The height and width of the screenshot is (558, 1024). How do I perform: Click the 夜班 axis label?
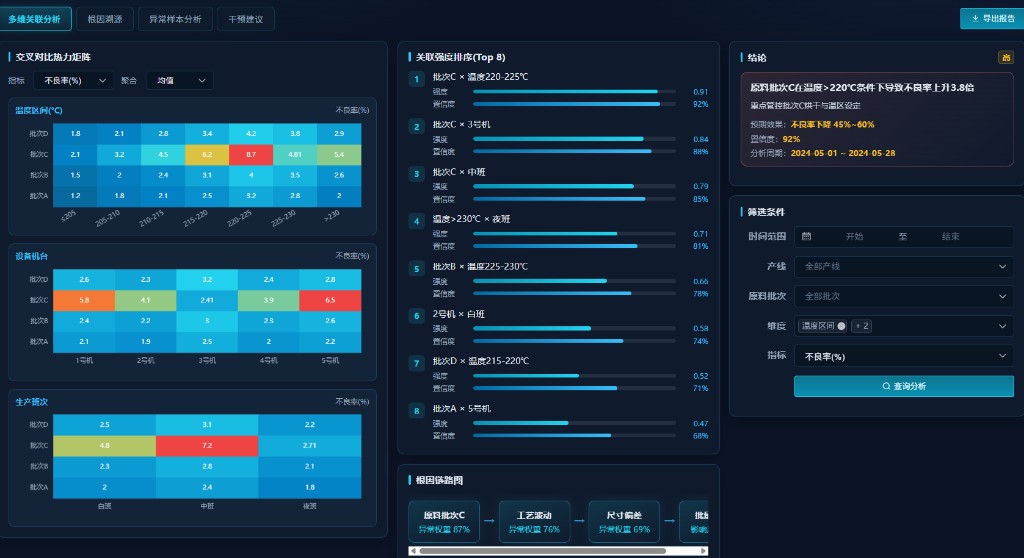pos(310,506)
